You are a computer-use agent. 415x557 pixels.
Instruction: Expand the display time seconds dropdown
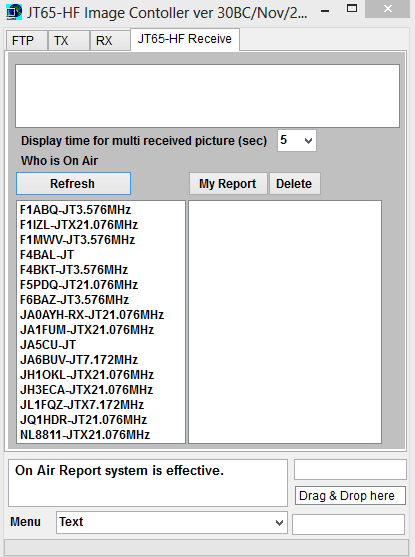point(297,141)
